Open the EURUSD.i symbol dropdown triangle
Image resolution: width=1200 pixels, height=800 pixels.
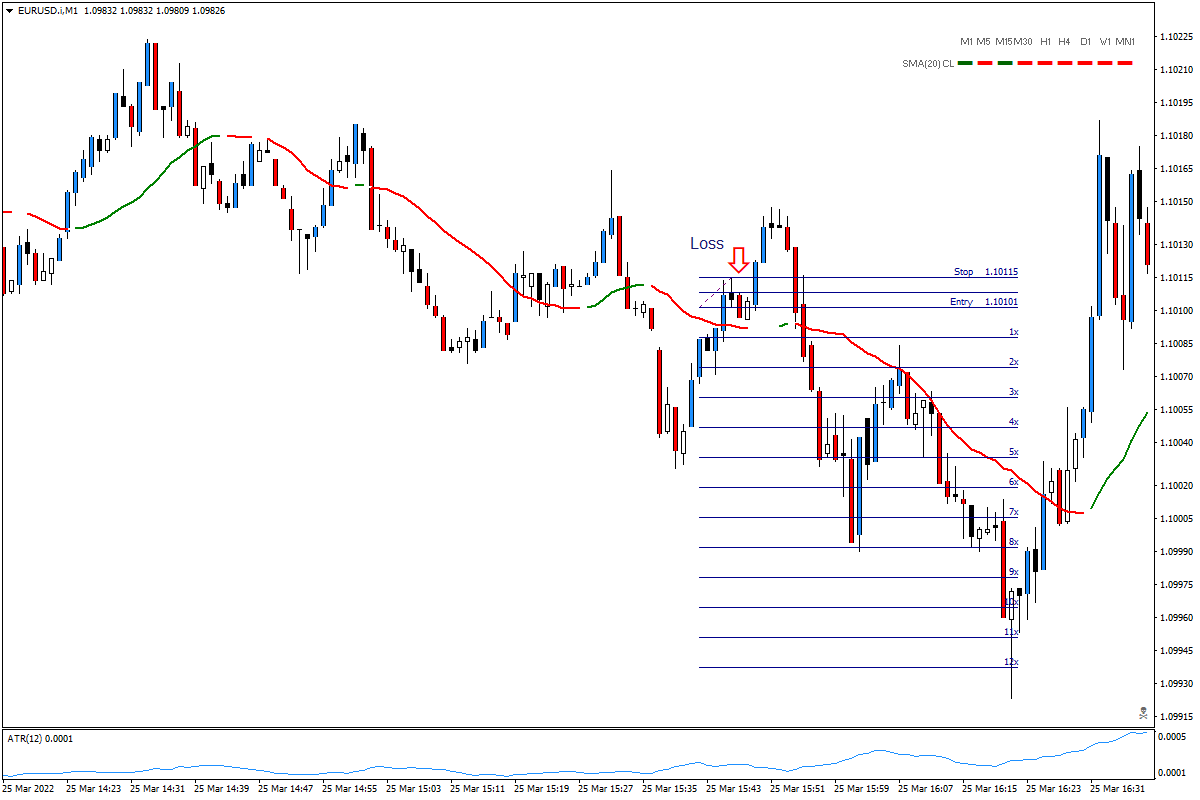[9, 10]
